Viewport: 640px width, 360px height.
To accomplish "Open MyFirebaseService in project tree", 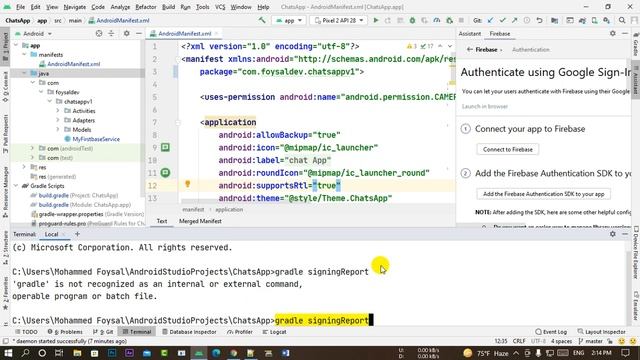I will click(x=92, y=139).
